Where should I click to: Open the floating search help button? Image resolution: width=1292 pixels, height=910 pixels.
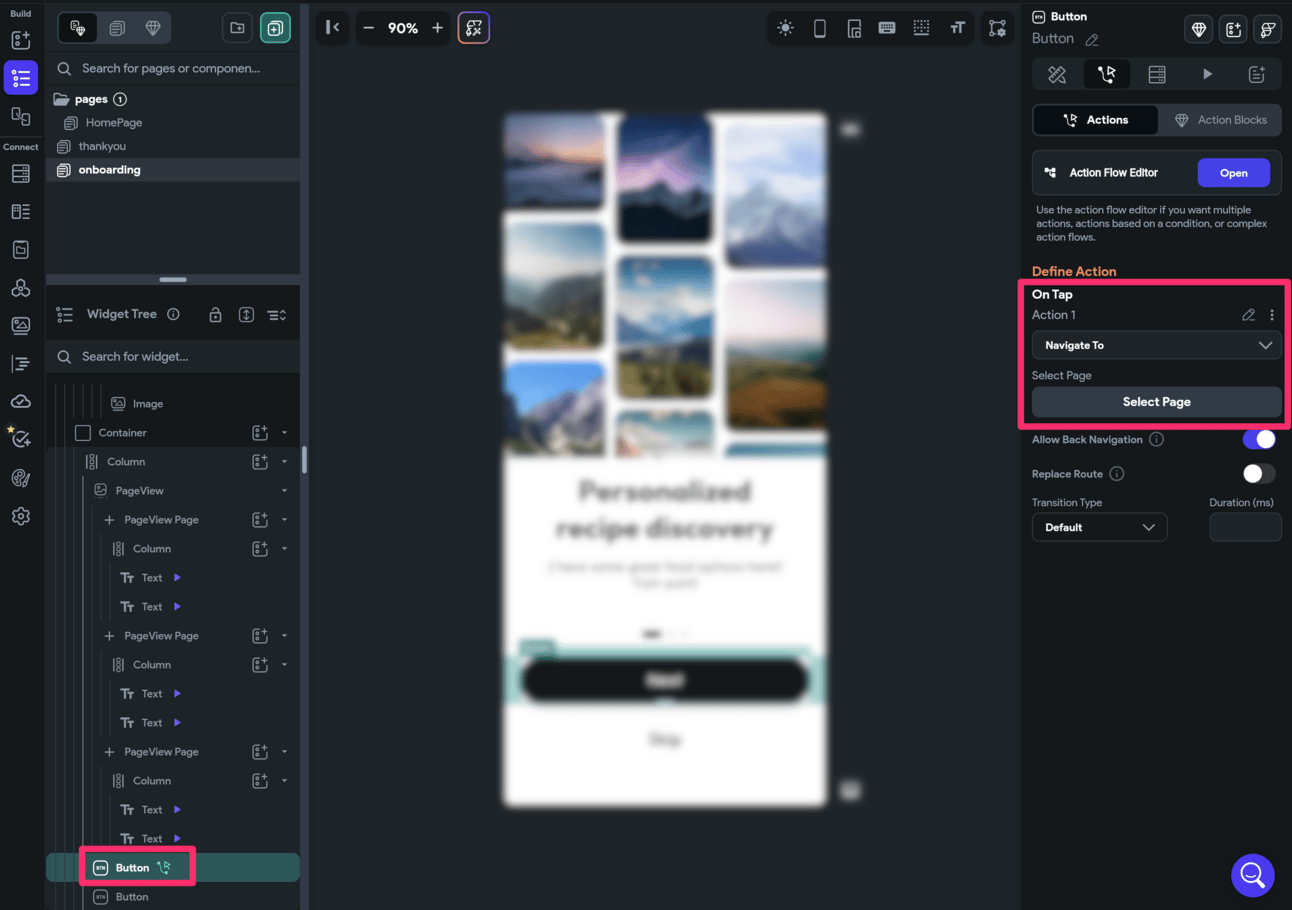[x=1253, y=875]
